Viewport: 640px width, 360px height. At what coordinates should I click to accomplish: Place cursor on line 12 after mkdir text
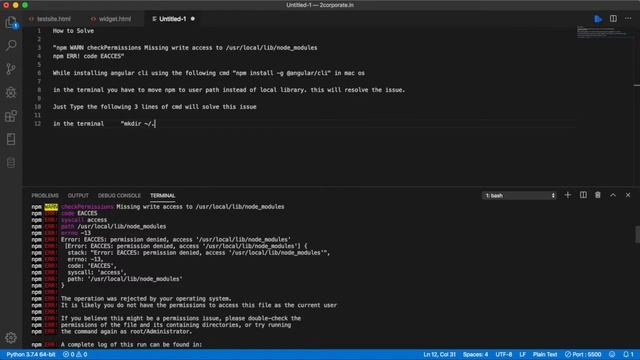pos(155,124)
